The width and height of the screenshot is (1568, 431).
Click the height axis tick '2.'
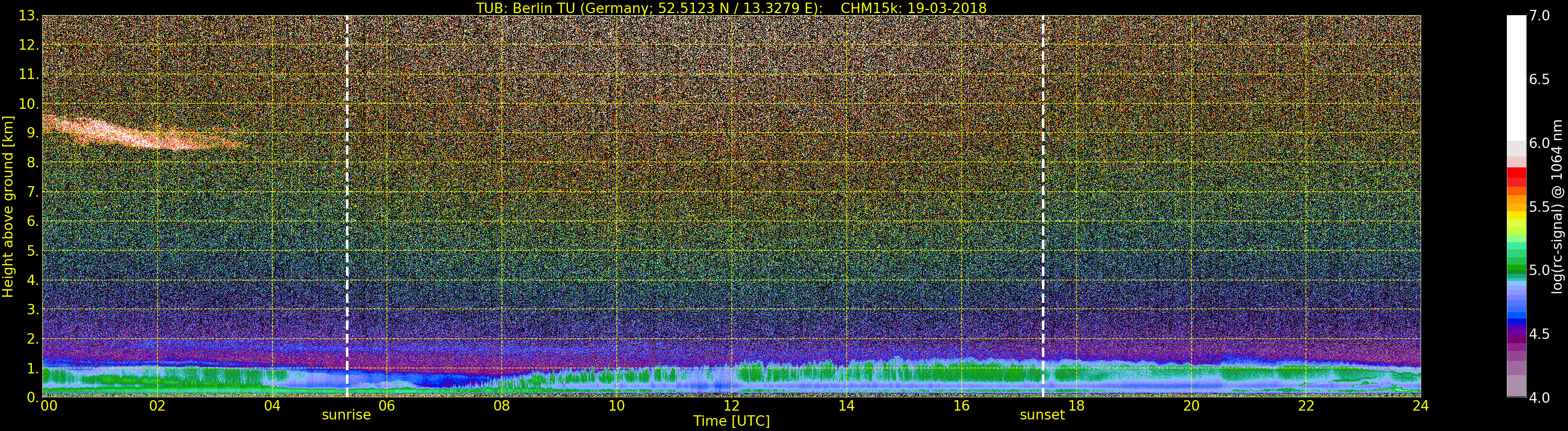(x=32, y=338)
